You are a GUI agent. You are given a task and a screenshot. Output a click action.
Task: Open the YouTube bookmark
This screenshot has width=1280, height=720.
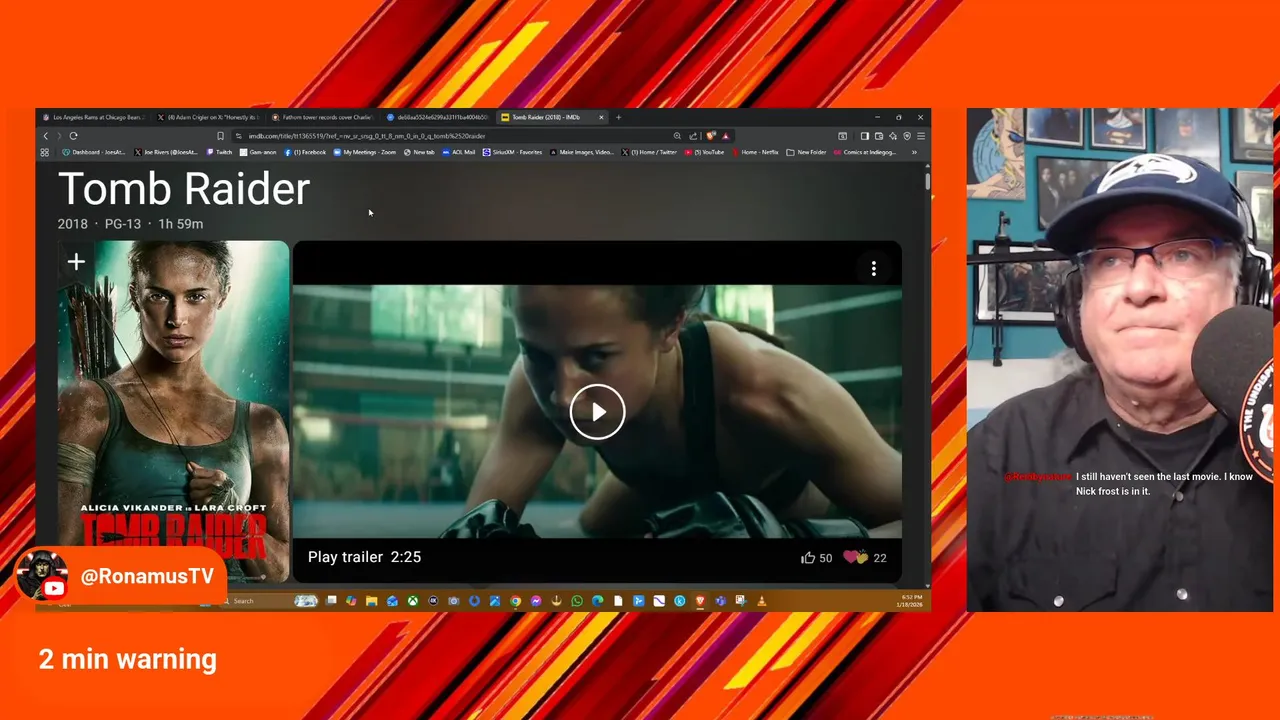coord(704,152)
